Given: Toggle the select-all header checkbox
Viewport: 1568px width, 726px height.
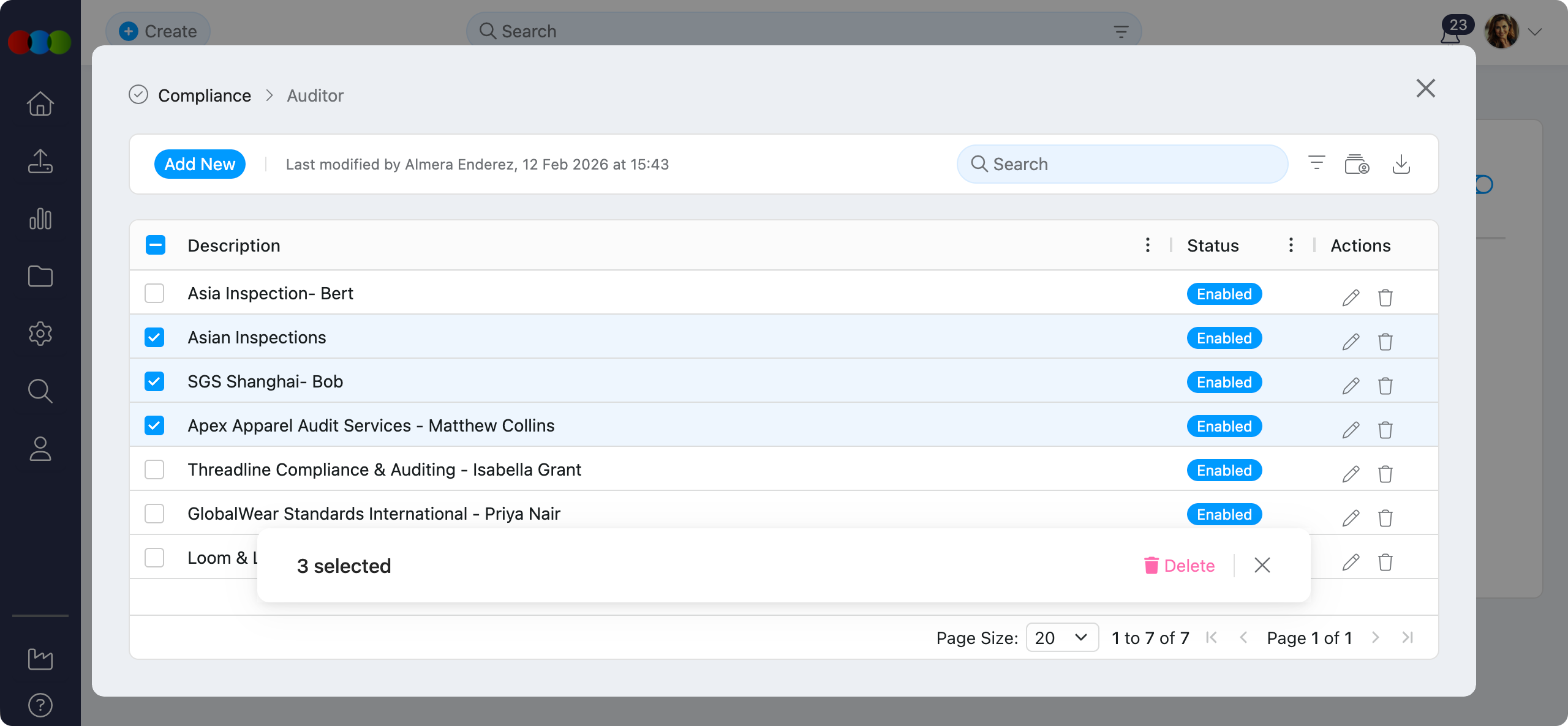Looking at the screenshot, I should [156, 245].
